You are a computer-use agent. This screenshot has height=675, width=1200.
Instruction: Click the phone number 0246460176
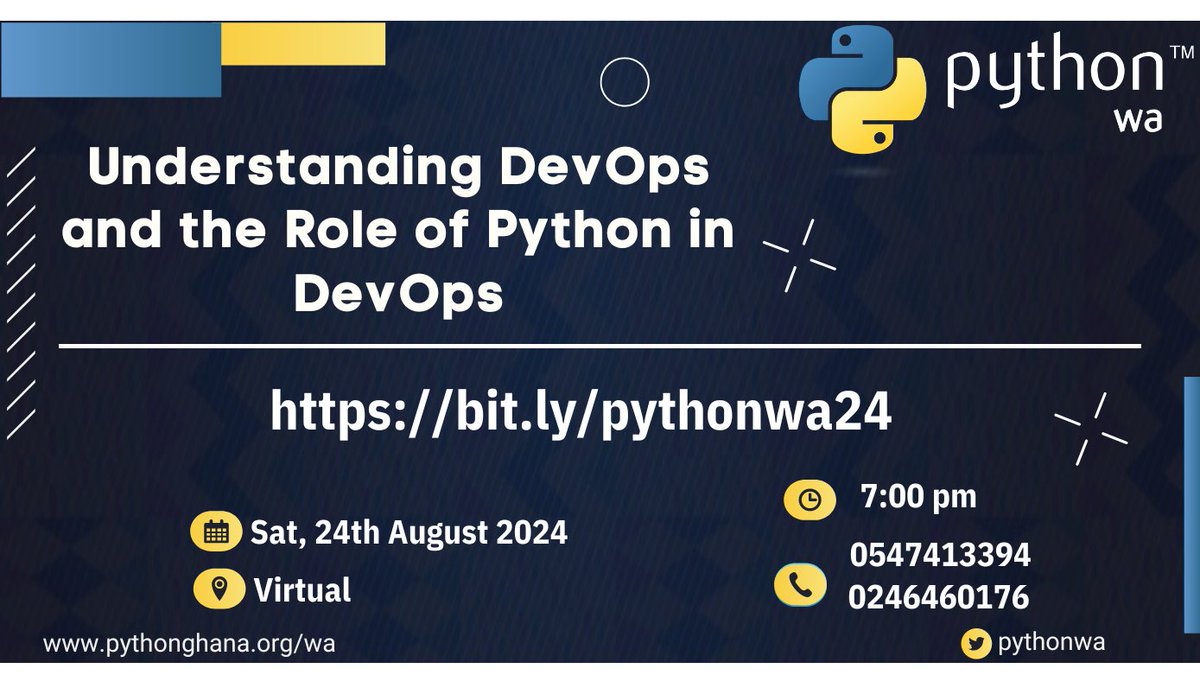(938, 597)
